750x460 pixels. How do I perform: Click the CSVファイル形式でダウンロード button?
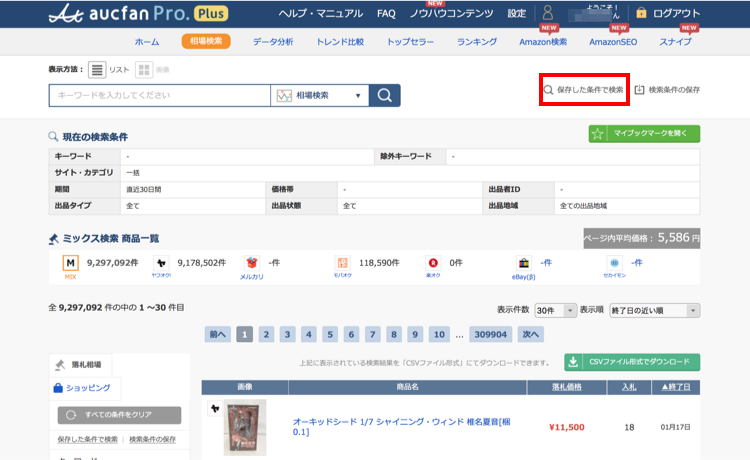click(631, 362)
